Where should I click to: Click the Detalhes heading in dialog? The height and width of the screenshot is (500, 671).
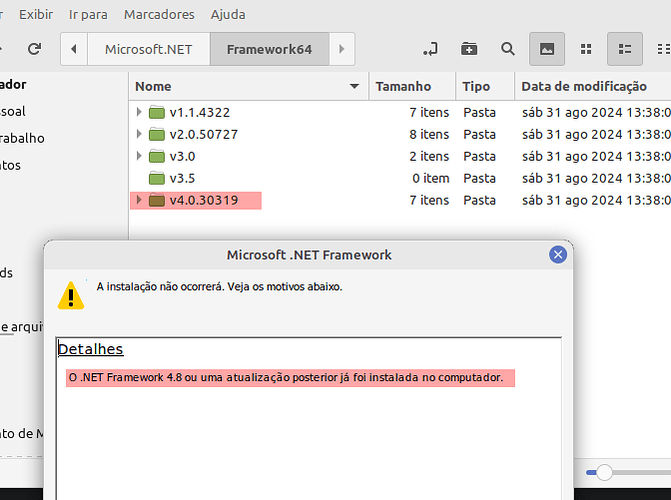point(90,349)
